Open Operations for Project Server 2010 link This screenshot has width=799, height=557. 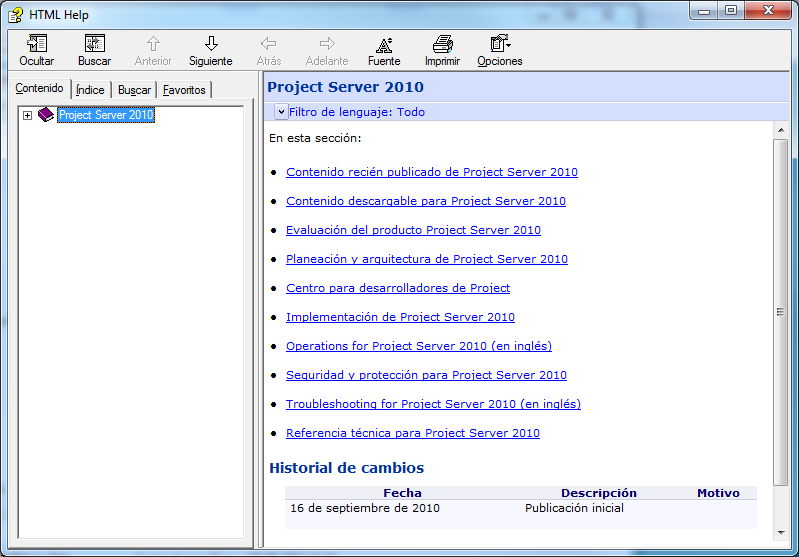(419, 347)
